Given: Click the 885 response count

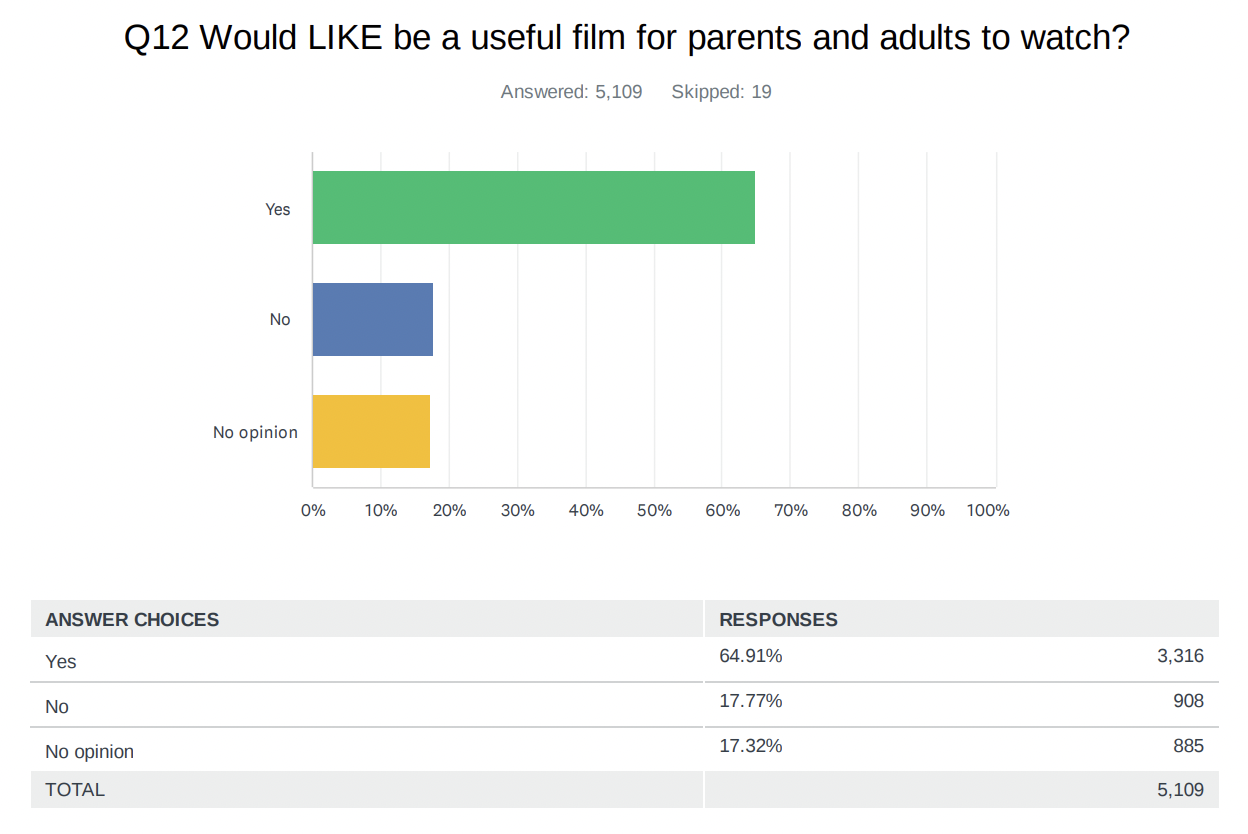Looking at the screenshot, I should [1187, 746].
